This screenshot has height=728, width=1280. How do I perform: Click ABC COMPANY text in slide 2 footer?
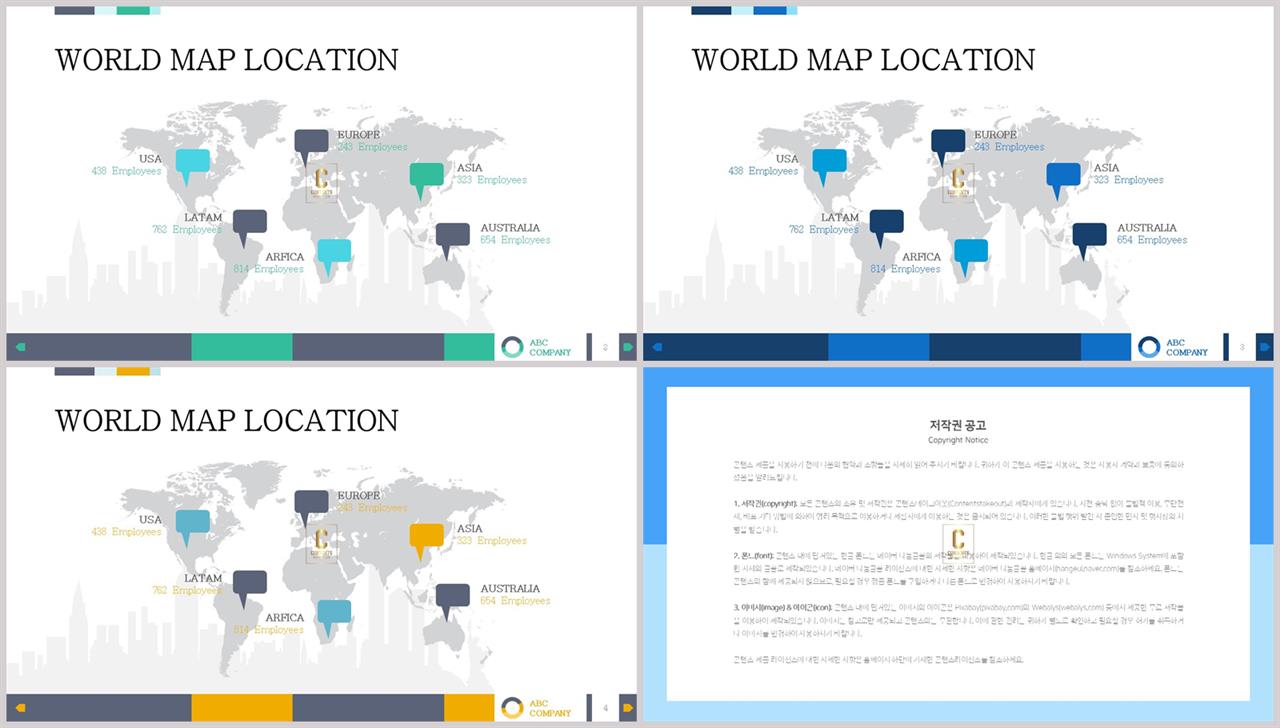550,348
